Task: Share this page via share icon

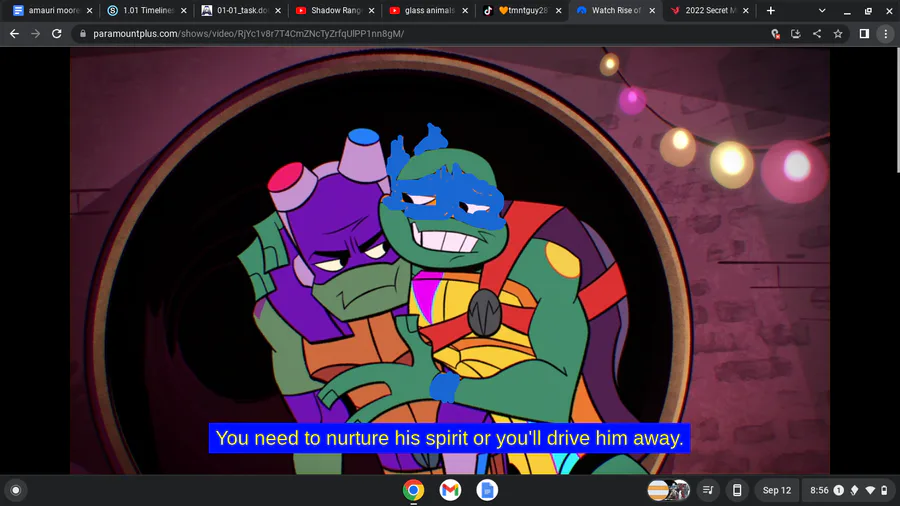Action: (x=817, y=34)
